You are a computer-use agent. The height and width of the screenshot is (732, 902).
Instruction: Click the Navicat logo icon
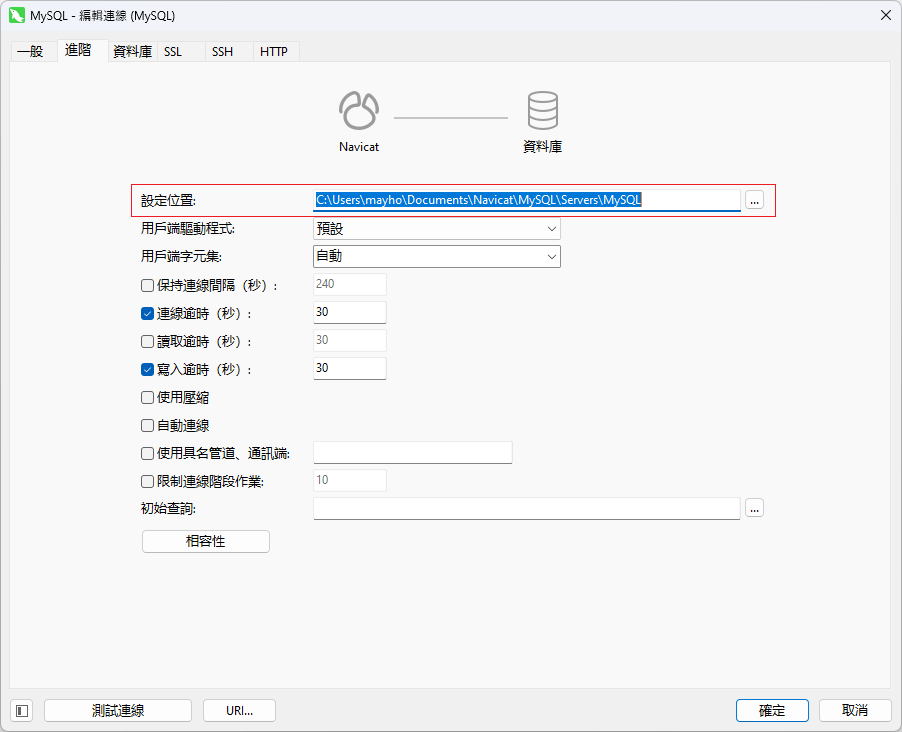[x=359, y=110]
